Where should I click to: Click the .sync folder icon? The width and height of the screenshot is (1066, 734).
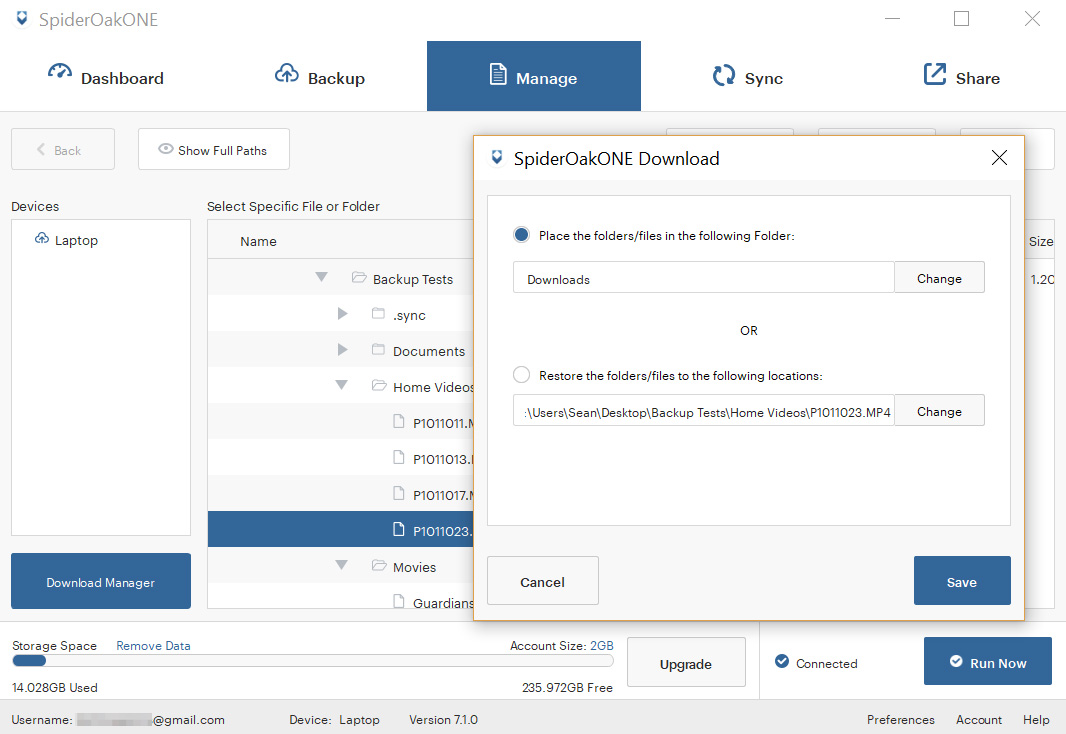point(379,313)
